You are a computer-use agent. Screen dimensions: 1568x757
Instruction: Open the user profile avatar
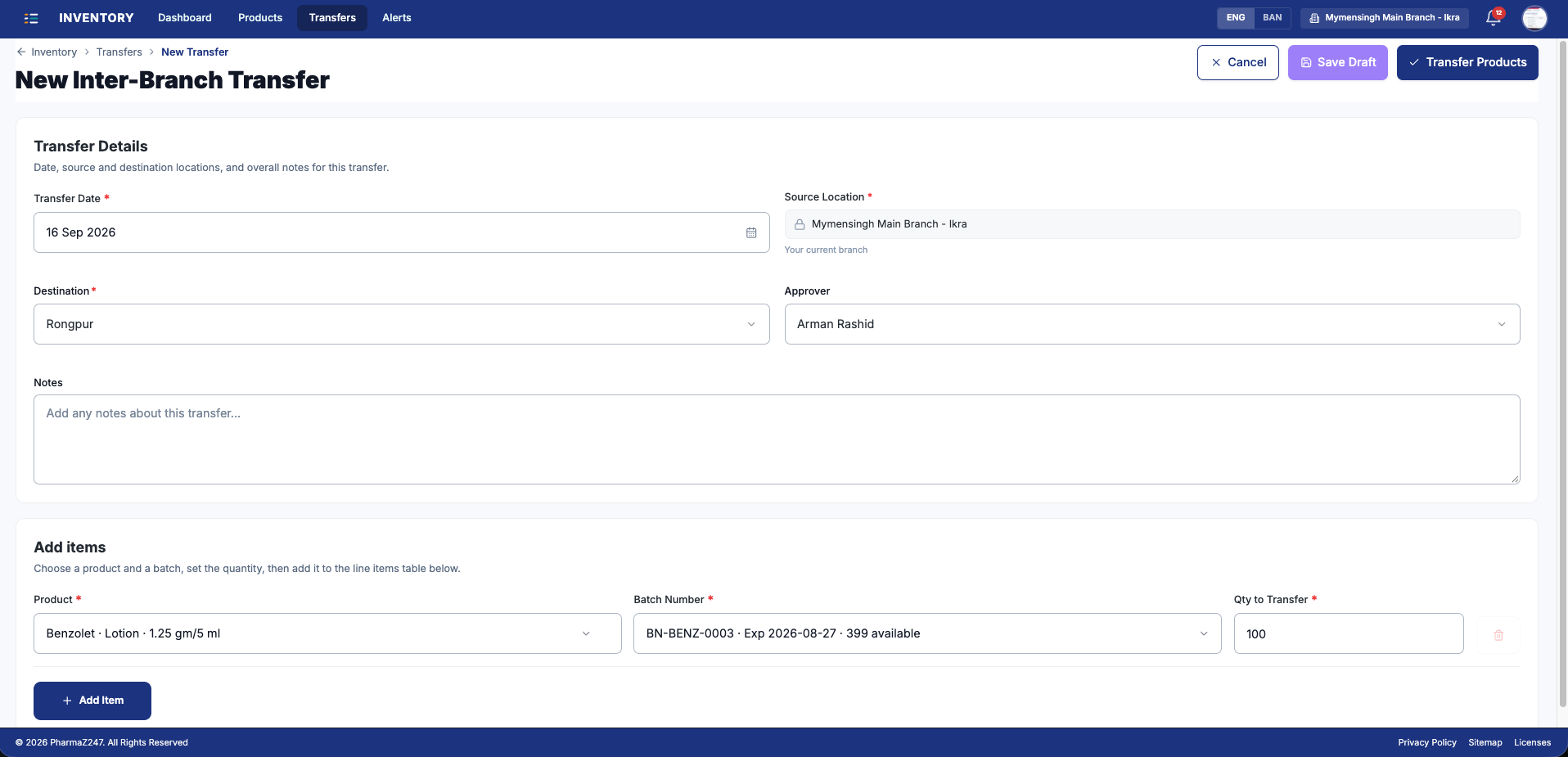(1534, 18)
